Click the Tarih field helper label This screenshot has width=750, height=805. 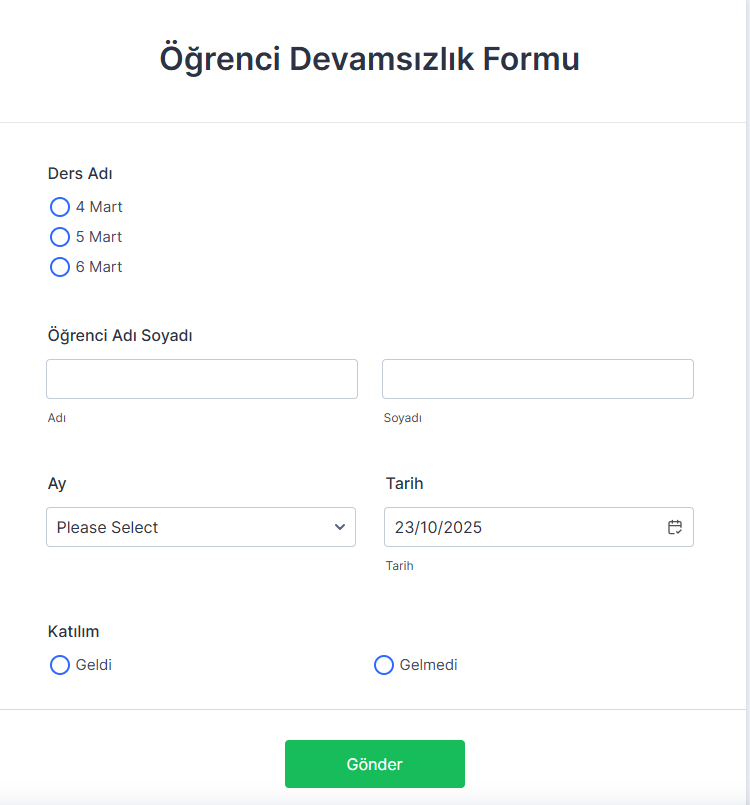399,565
